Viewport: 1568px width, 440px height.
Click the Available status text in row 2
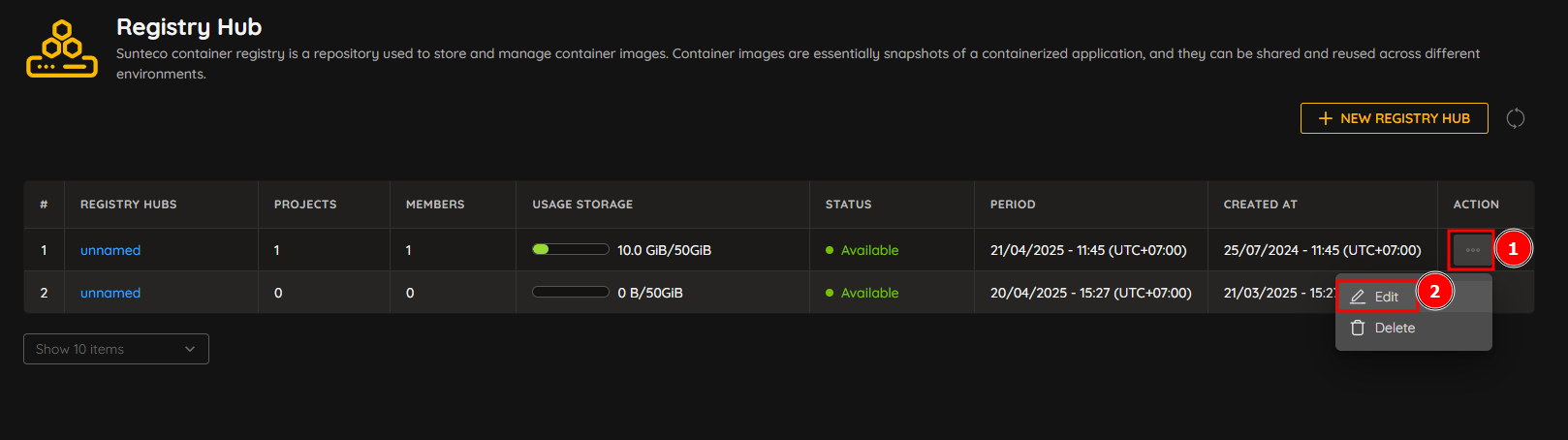click(x=870, y=293)
